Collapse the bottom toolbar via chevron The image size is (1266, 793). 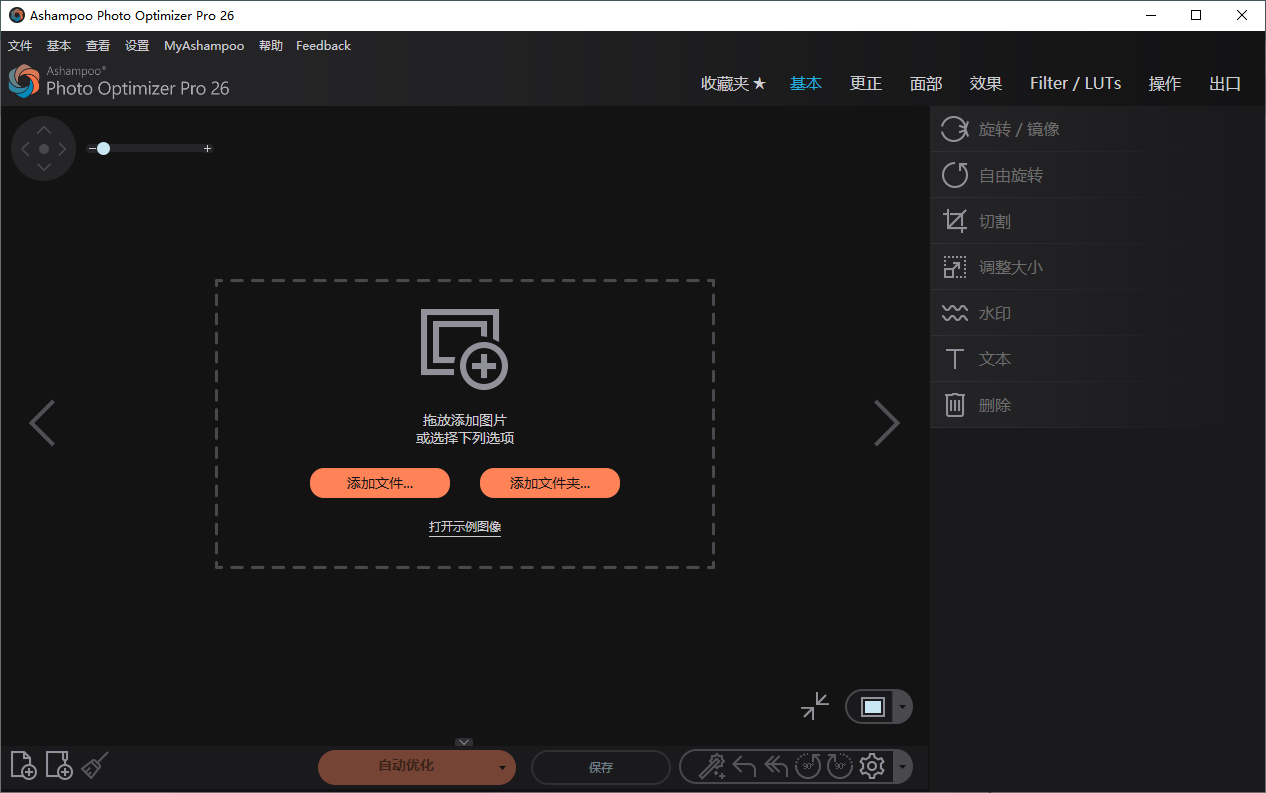(x=463, y=742)
